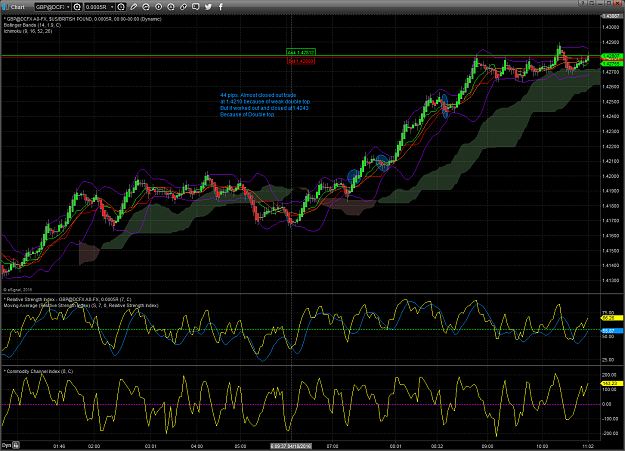Click the yellow RSI value marker on the right axis
The height and width of the screenshot is (451, 625).
click(611, 318)
